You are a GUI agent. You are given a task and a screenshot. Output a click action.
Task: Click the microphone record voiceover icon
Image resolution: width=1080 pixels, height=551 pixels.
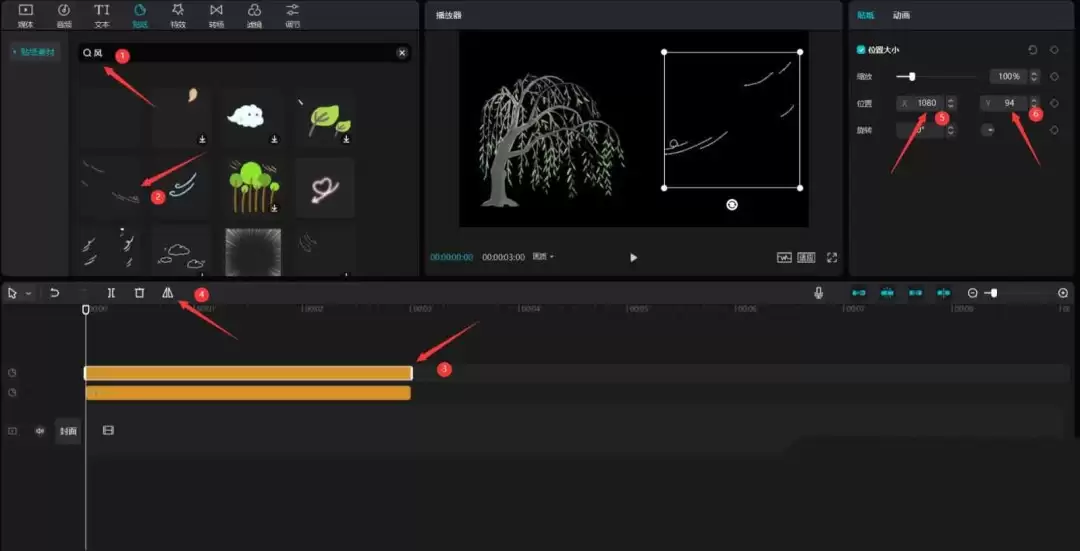click(x=819, y=293)
